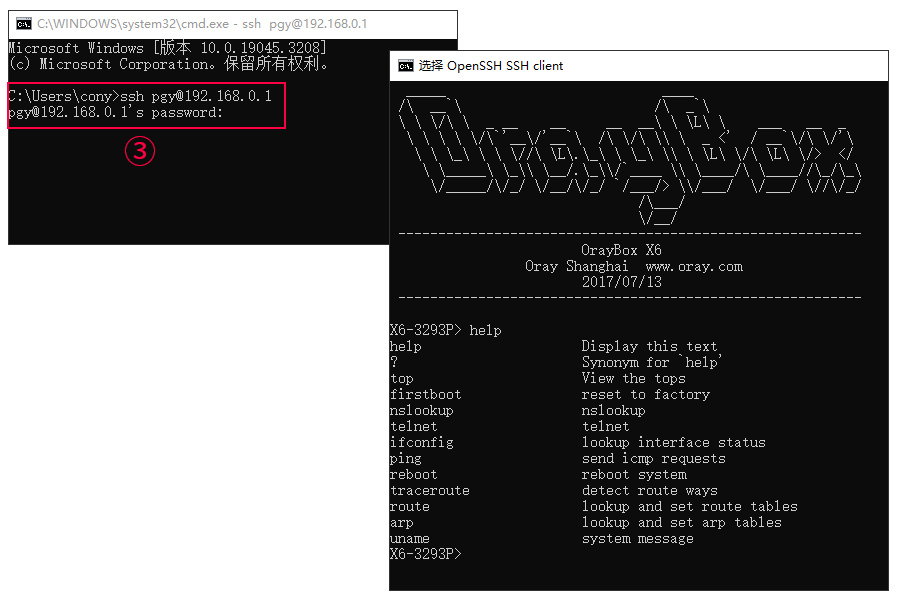Click the 'uname' command entry
This screenshot has height=602, width=900.
409,539
